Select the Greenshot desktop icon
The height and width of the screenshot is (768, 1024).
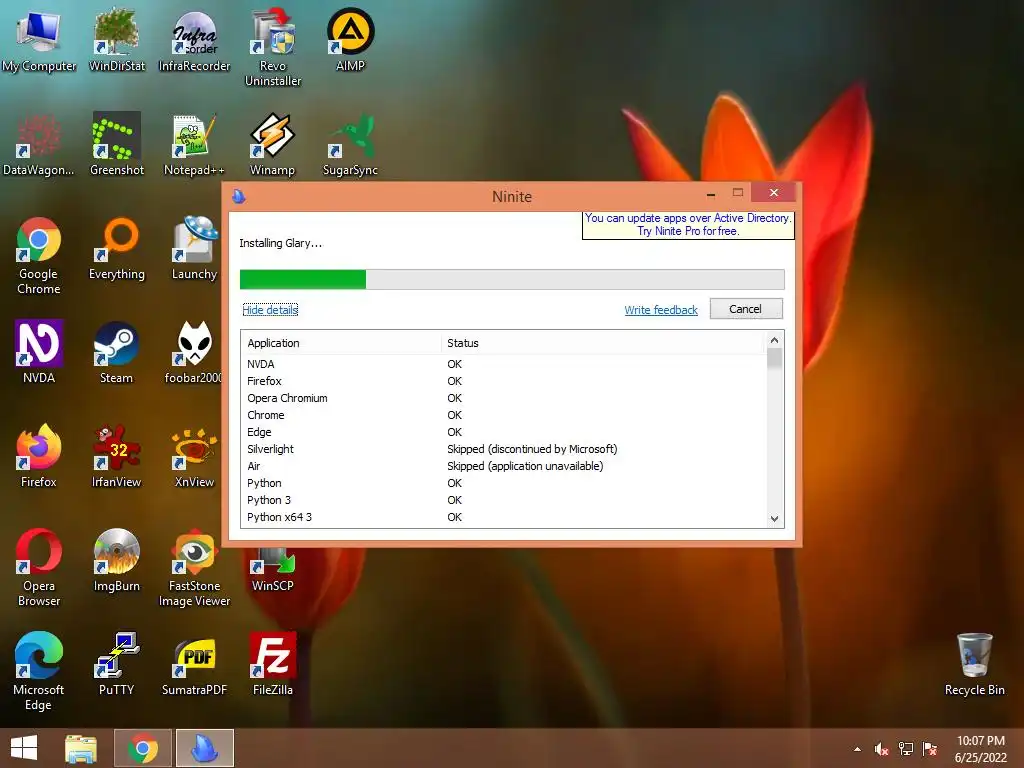pos(116,144)
